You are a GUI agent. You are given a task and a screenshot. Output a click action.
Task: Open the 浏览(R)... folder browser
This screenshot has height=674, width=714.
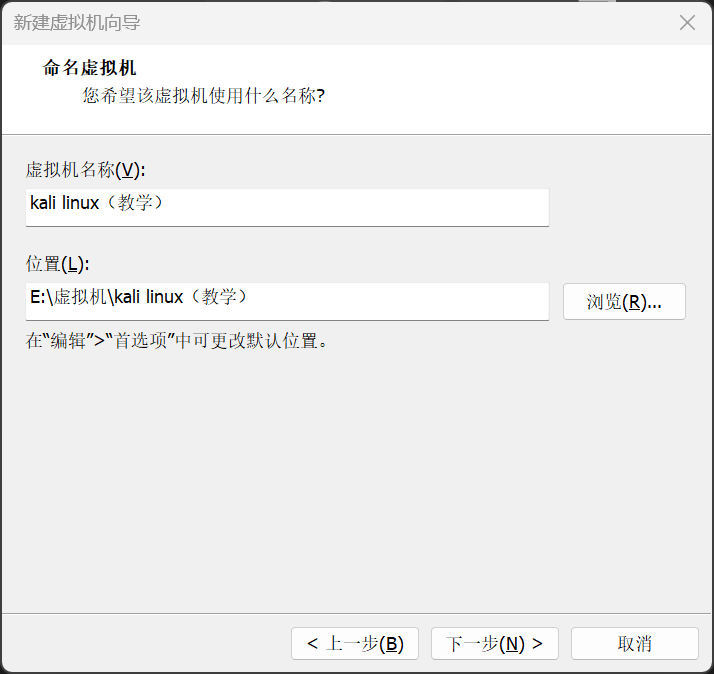click(624, 301)
